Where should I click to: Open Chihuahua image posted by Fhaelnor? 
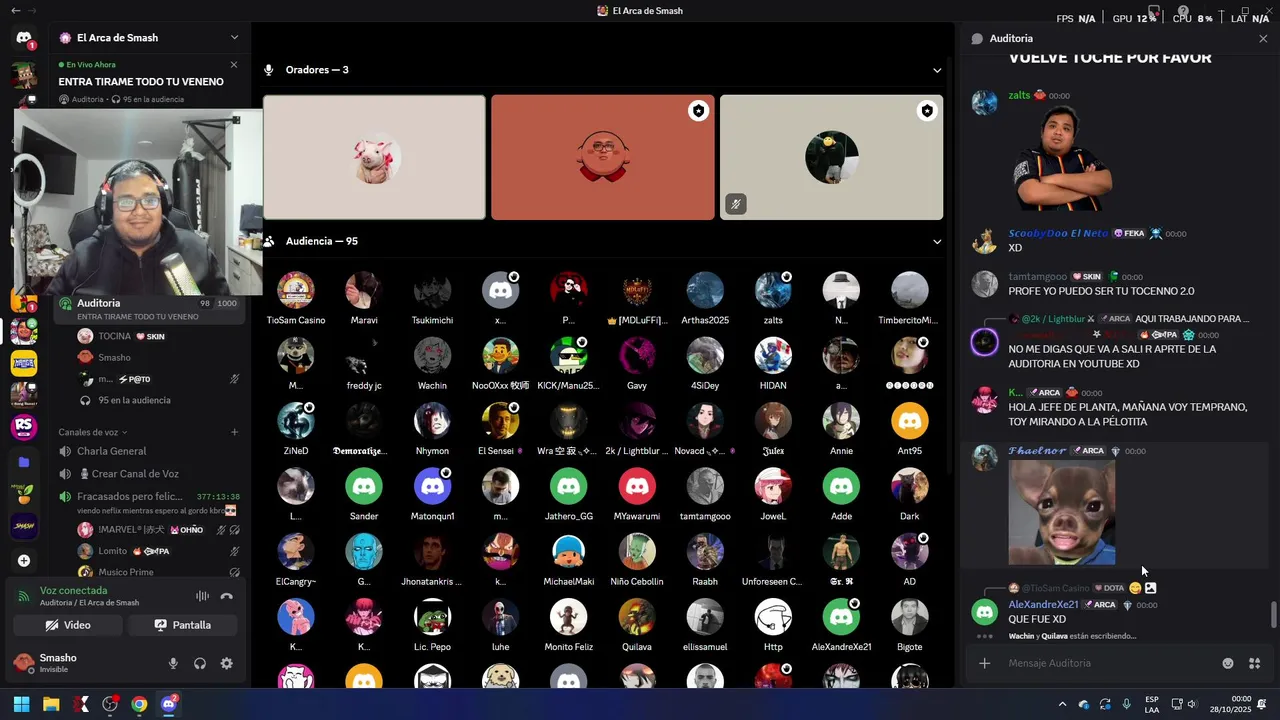[1061, 512]
